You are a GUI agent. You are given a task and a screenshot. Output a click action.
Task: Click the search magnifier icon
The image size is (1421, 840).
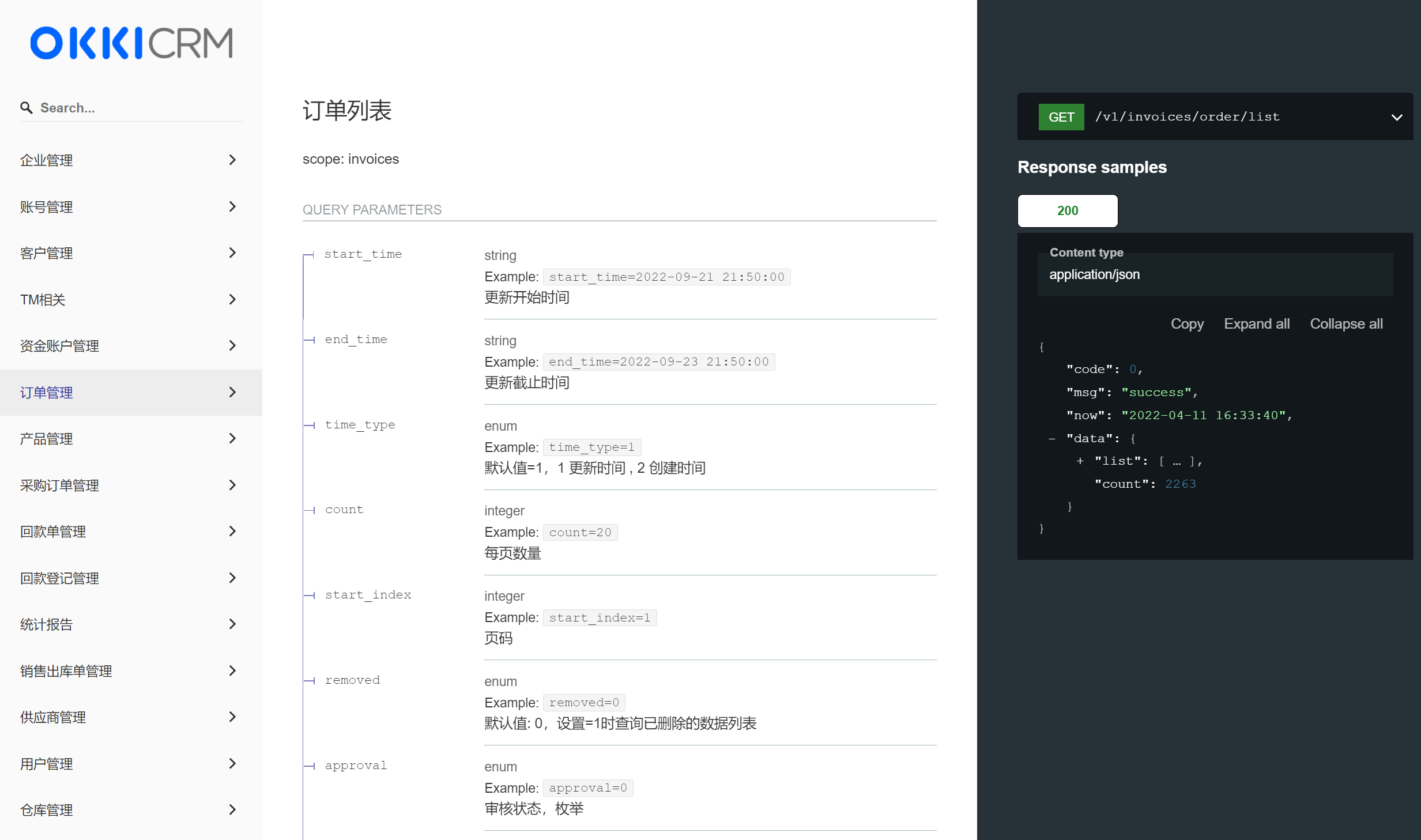coord(26,108)
